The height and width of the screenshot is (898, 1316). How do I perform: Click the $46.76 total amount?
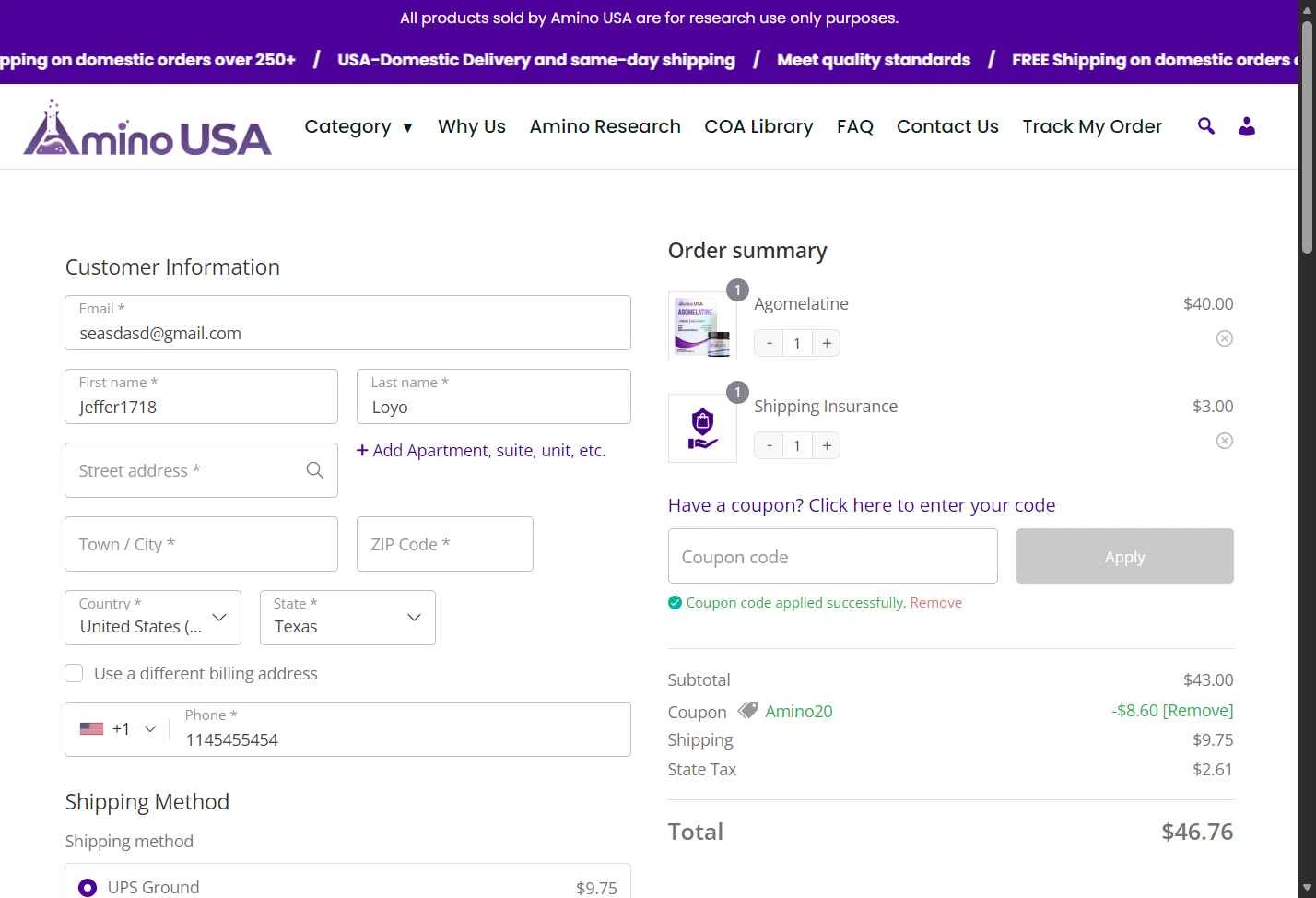[x=1197, y=832]
